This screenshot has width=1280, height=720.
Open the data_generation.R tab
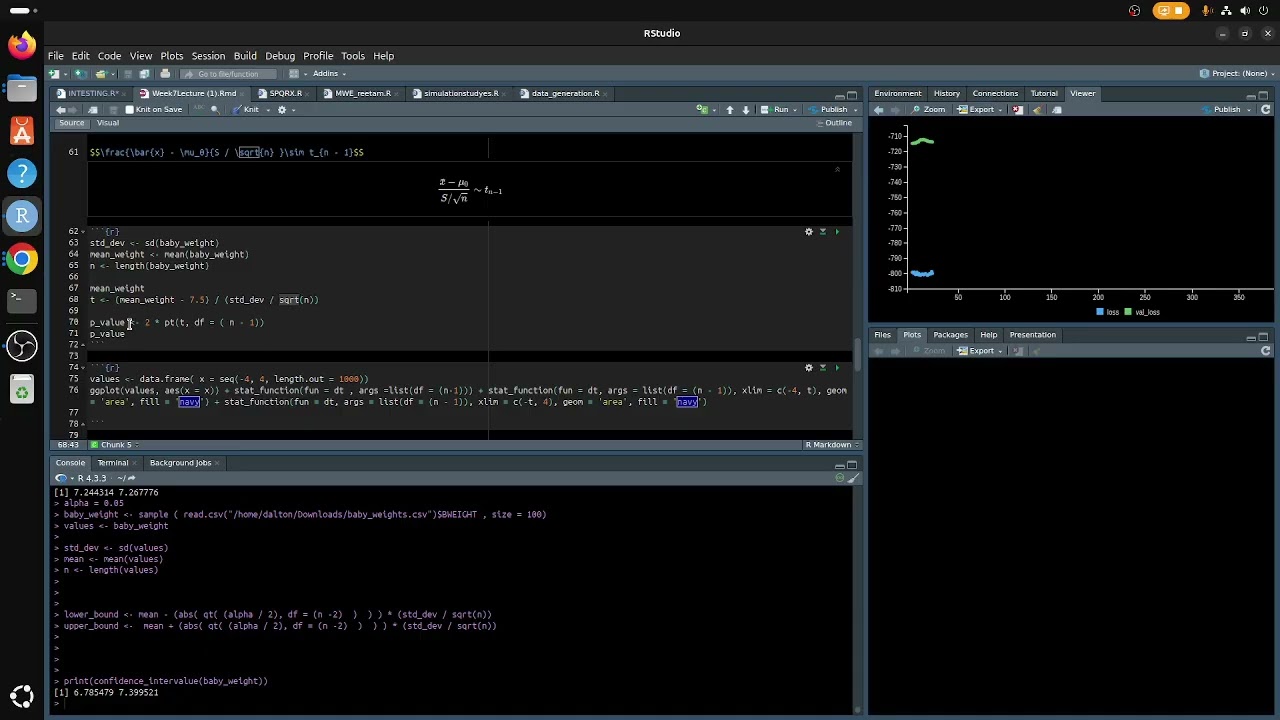565,94
